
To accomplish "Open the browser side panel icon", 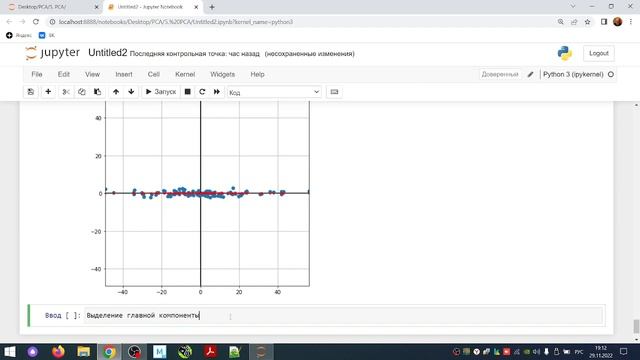I will [x=604, y=22].
